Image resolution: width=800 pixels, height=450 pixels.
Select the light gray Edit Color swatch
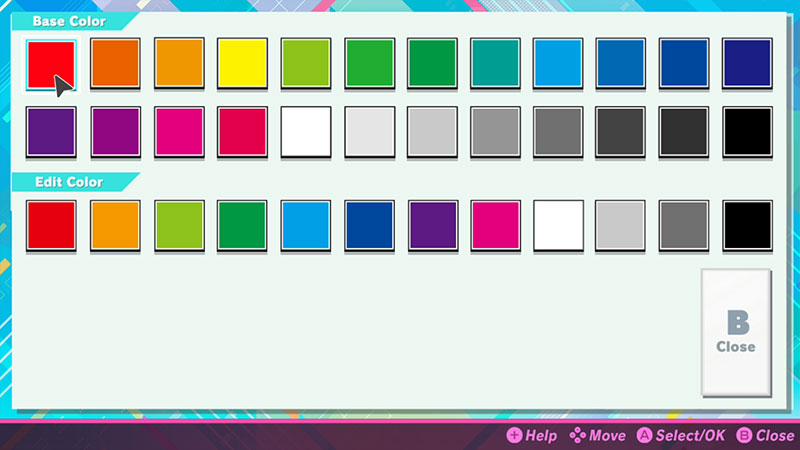[620, 226]
